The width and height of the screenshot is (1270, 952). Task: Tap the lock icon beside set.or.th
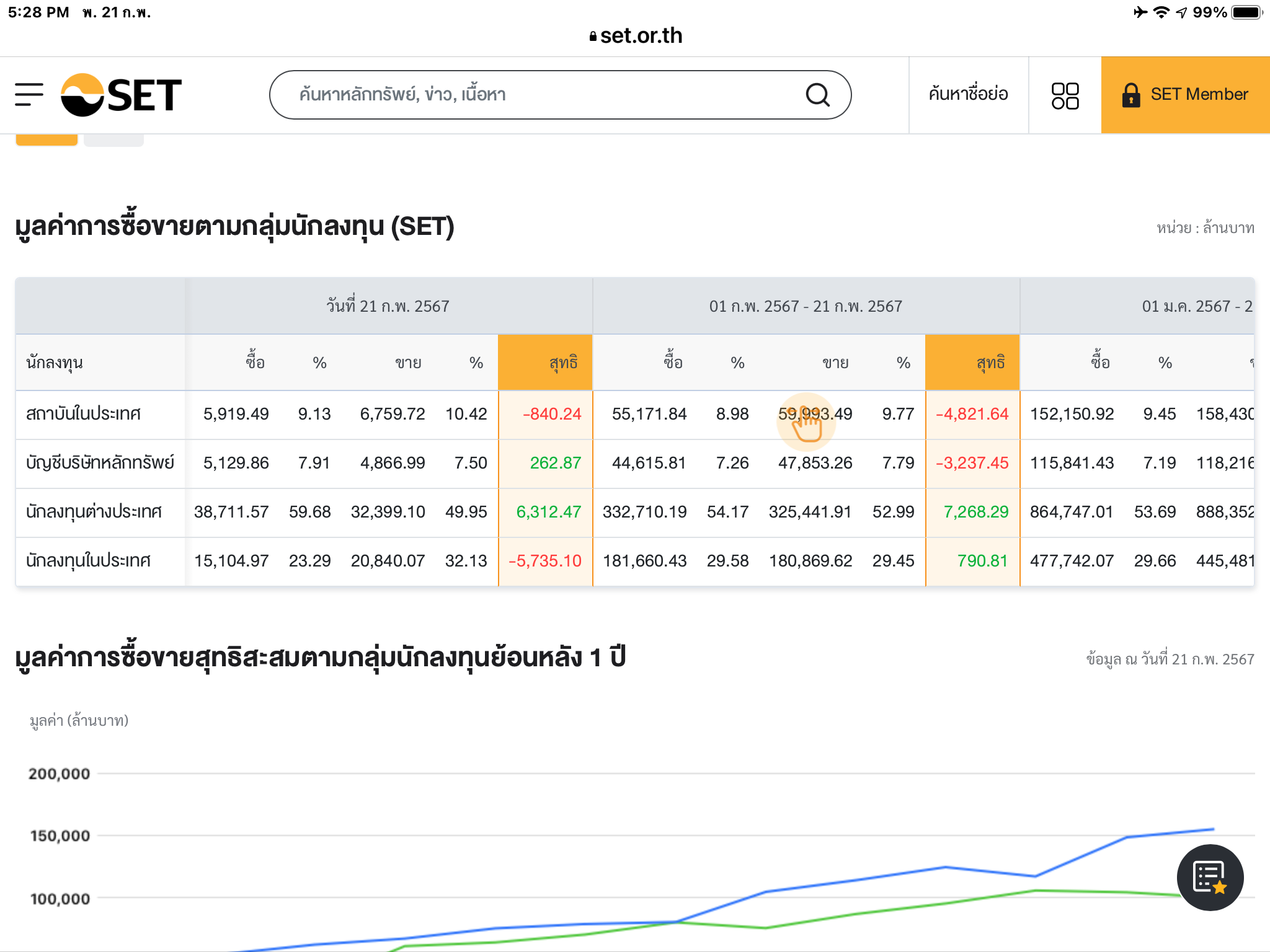[x=593, y=37]
